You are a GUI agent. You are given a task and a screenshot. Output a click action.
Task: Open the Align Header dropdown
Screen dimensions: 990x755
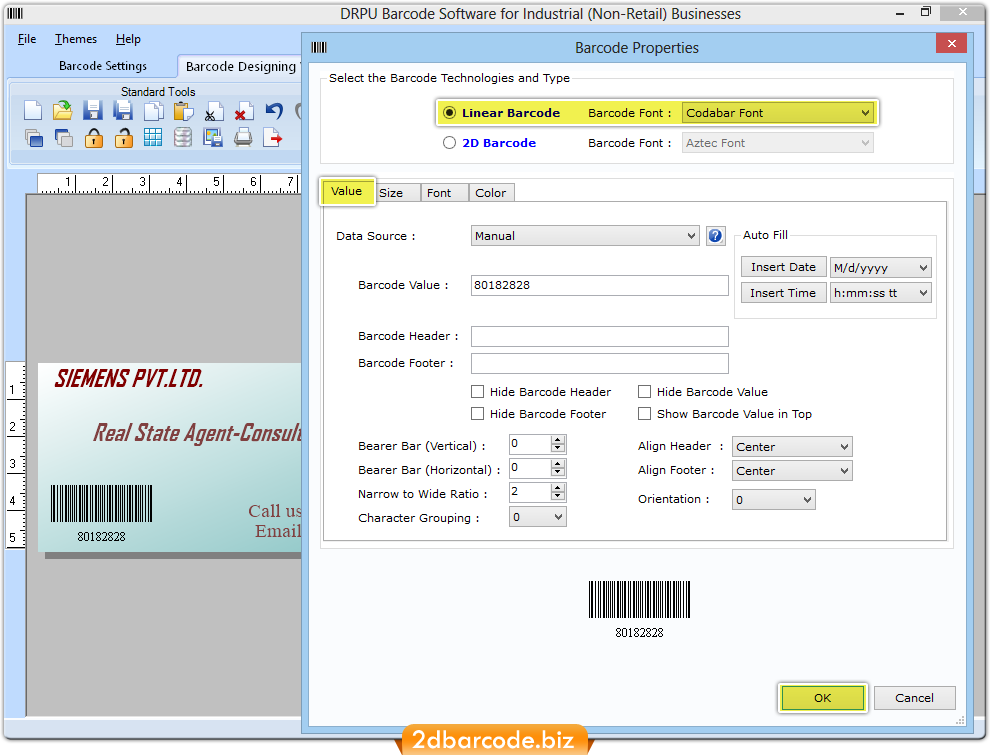792,447
